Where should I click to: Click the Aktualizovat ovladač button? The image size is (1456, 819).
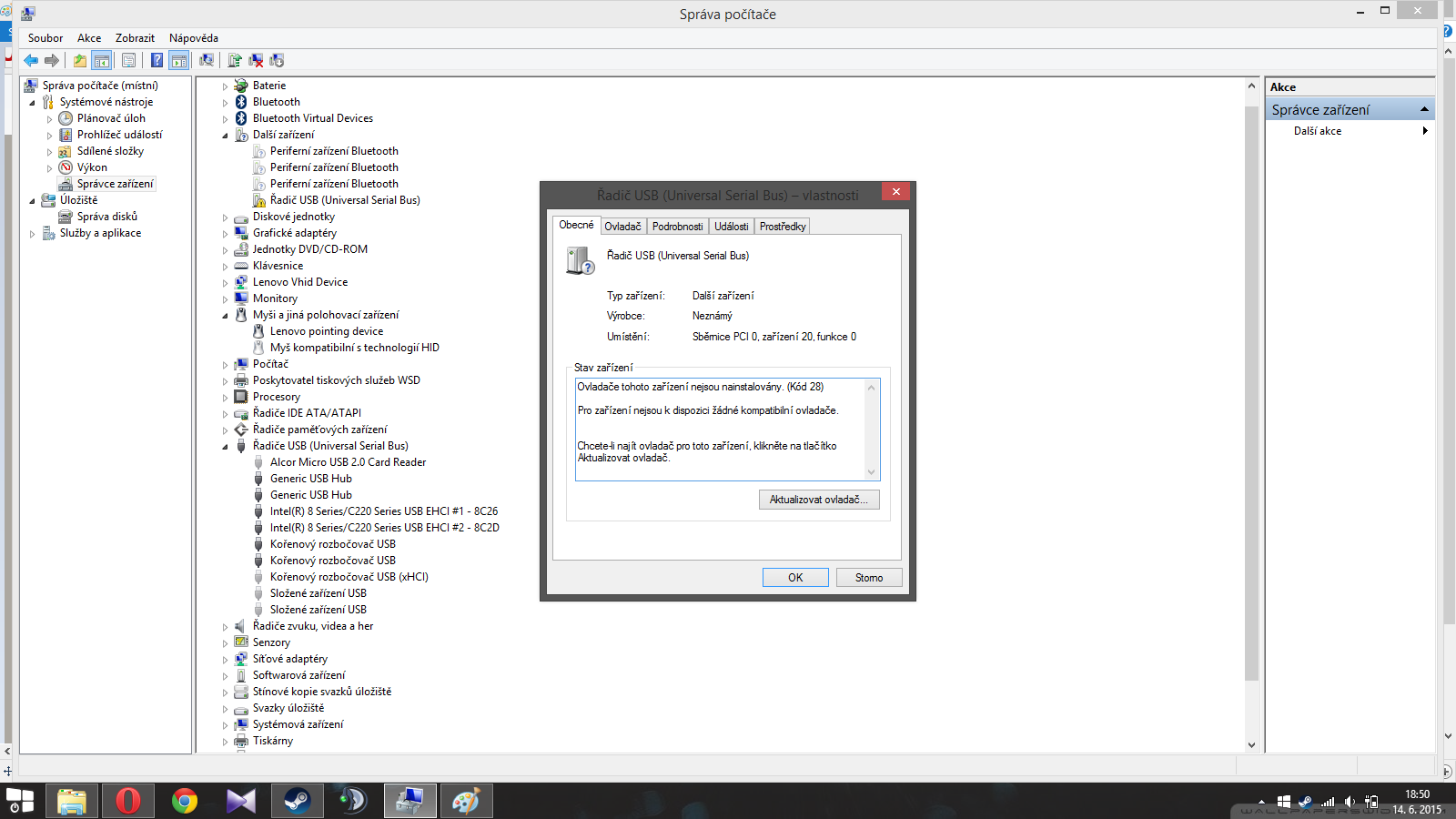(x=819, y=500)
